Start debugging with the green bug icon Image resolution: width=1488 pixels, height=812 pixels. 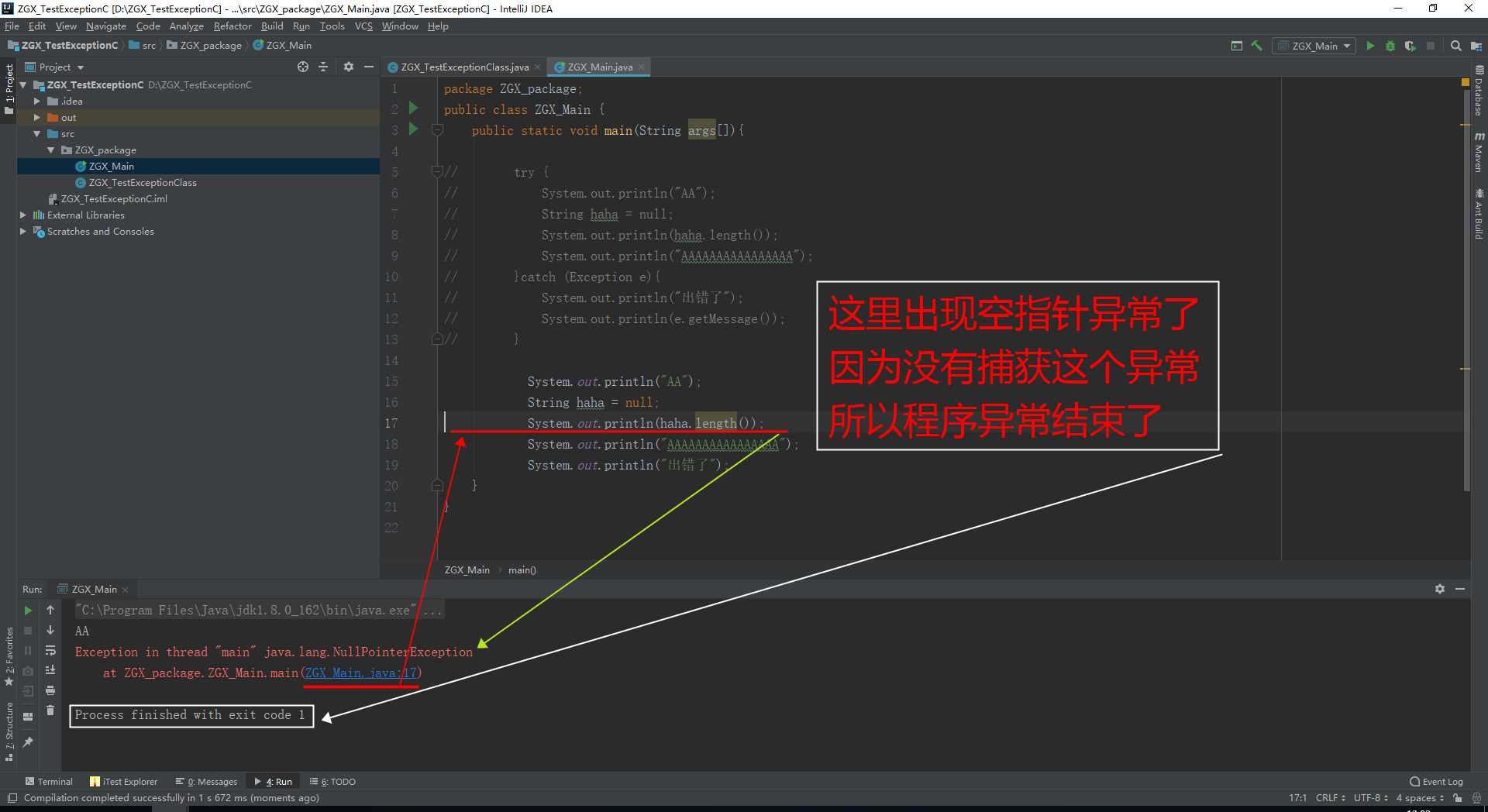click(1390, 46)
